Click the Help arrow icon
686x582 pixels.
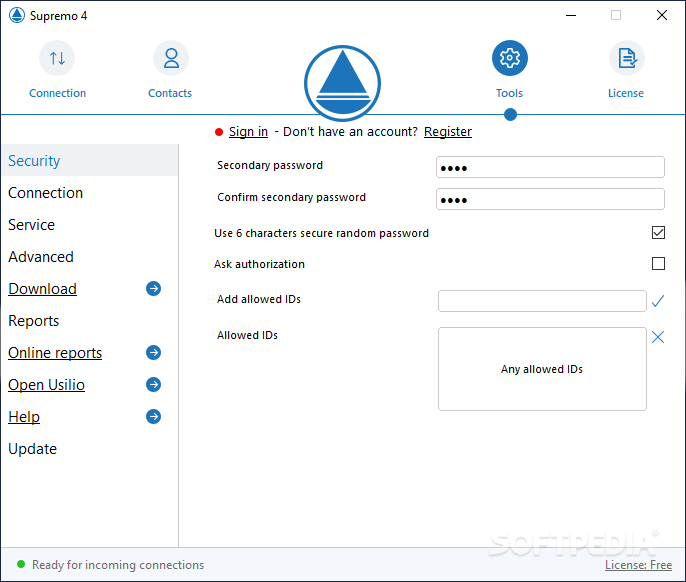click(x=153, y=417)
